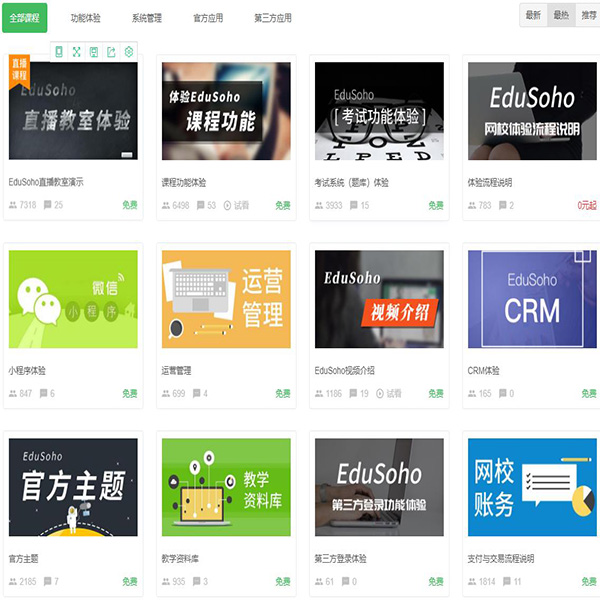Open the 体验流程说明 title link
This screenshot has height=600, width=600.
pos(490,183)
